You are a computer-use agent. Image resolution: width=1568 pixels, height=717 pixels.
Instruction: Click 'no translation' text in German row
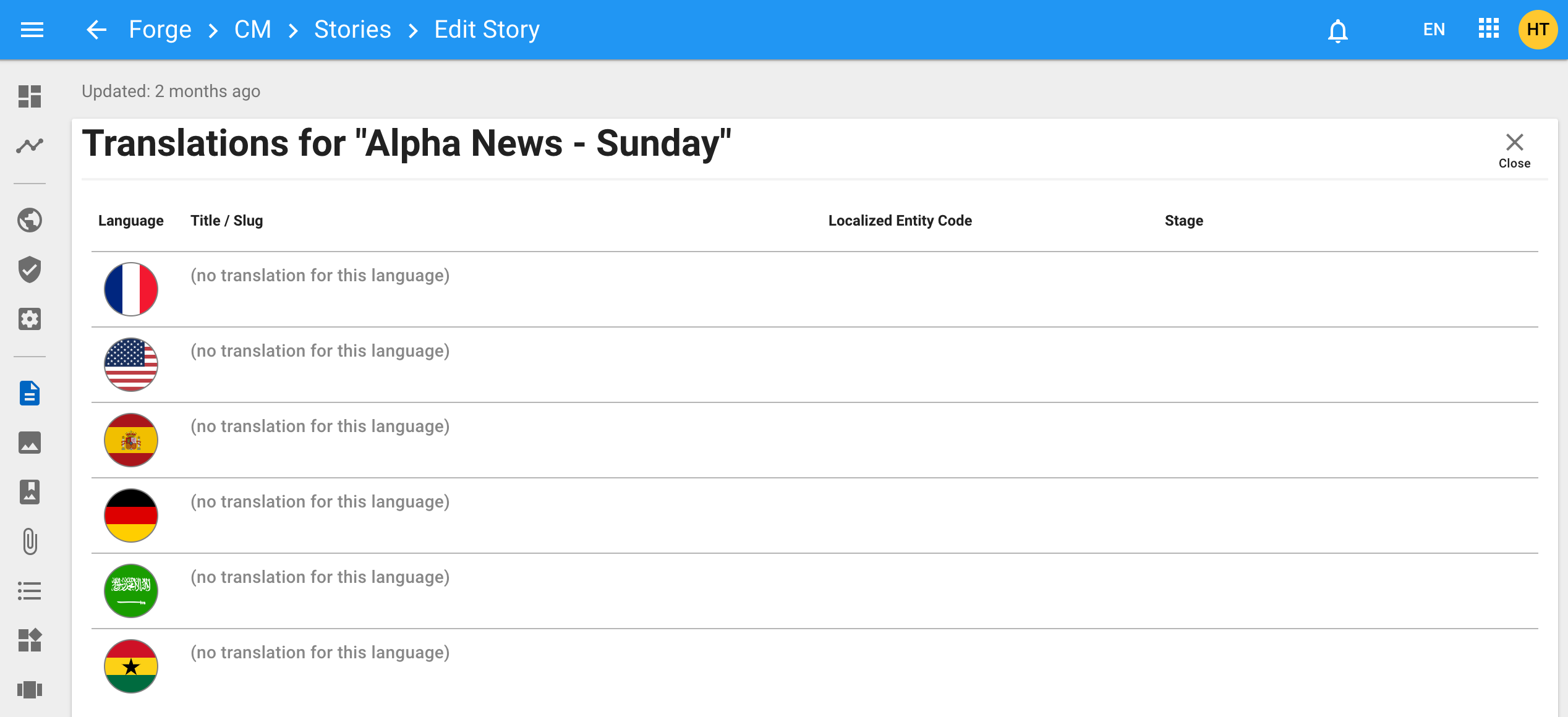tap(320, 502)
